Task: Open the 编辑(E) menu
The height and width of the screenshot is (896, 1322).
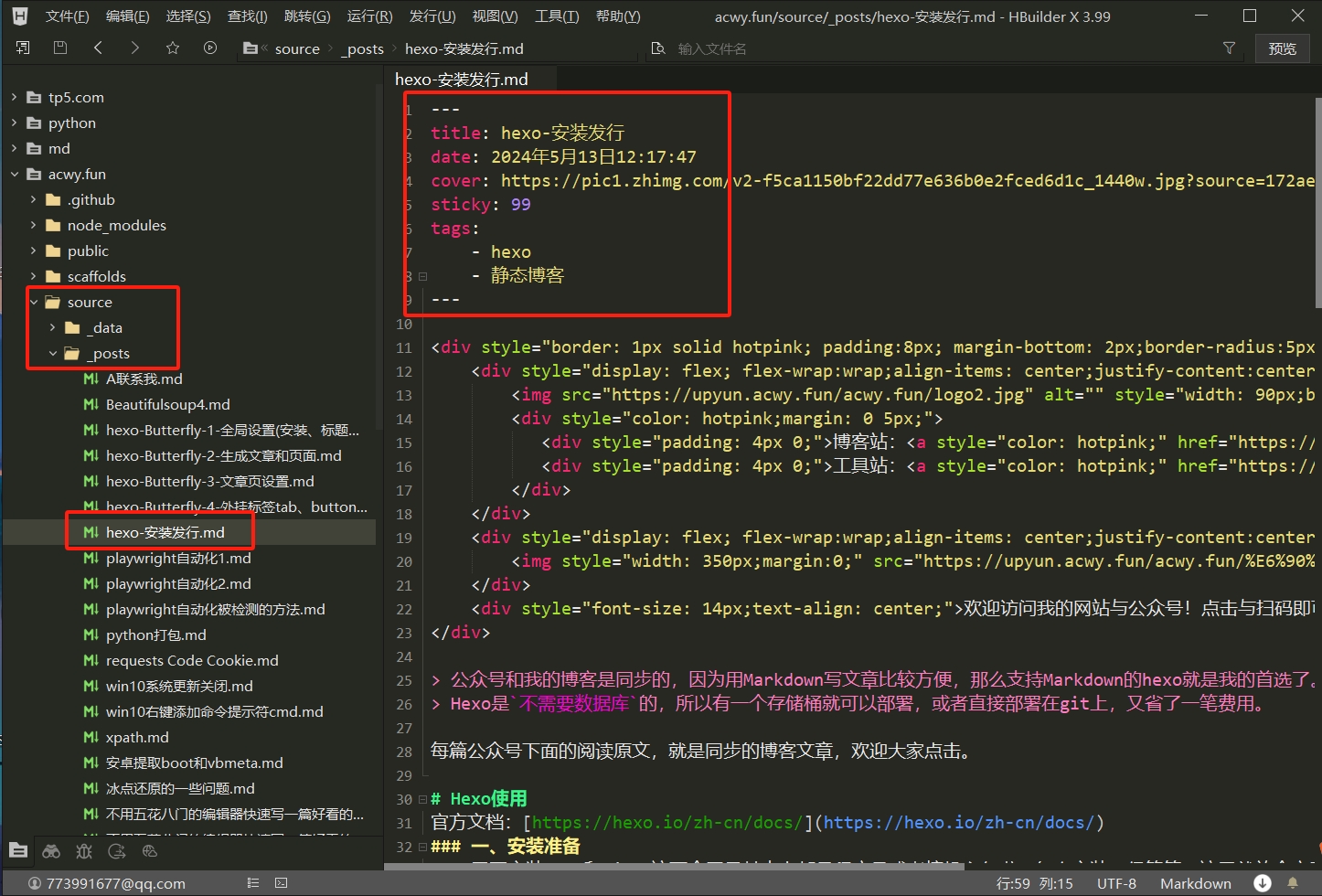Action: pyautogui.click(x=127, y=16)
